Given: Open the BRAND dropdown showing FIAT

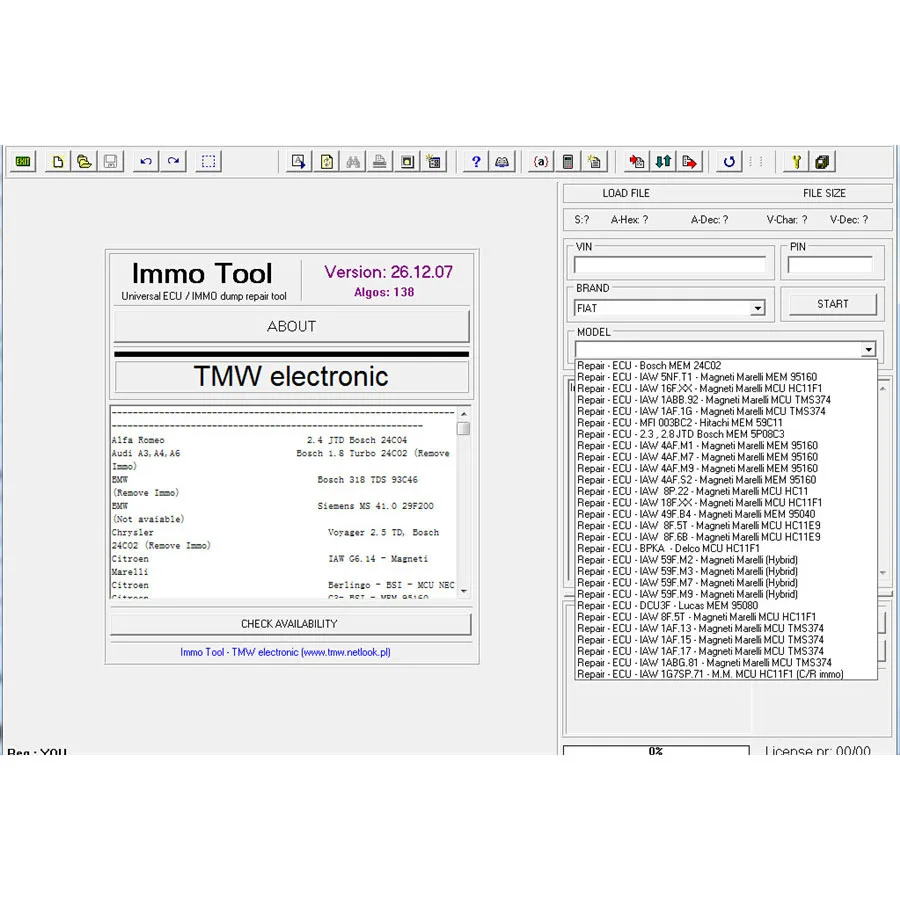Looking at the screenshot, I should 758,308.
